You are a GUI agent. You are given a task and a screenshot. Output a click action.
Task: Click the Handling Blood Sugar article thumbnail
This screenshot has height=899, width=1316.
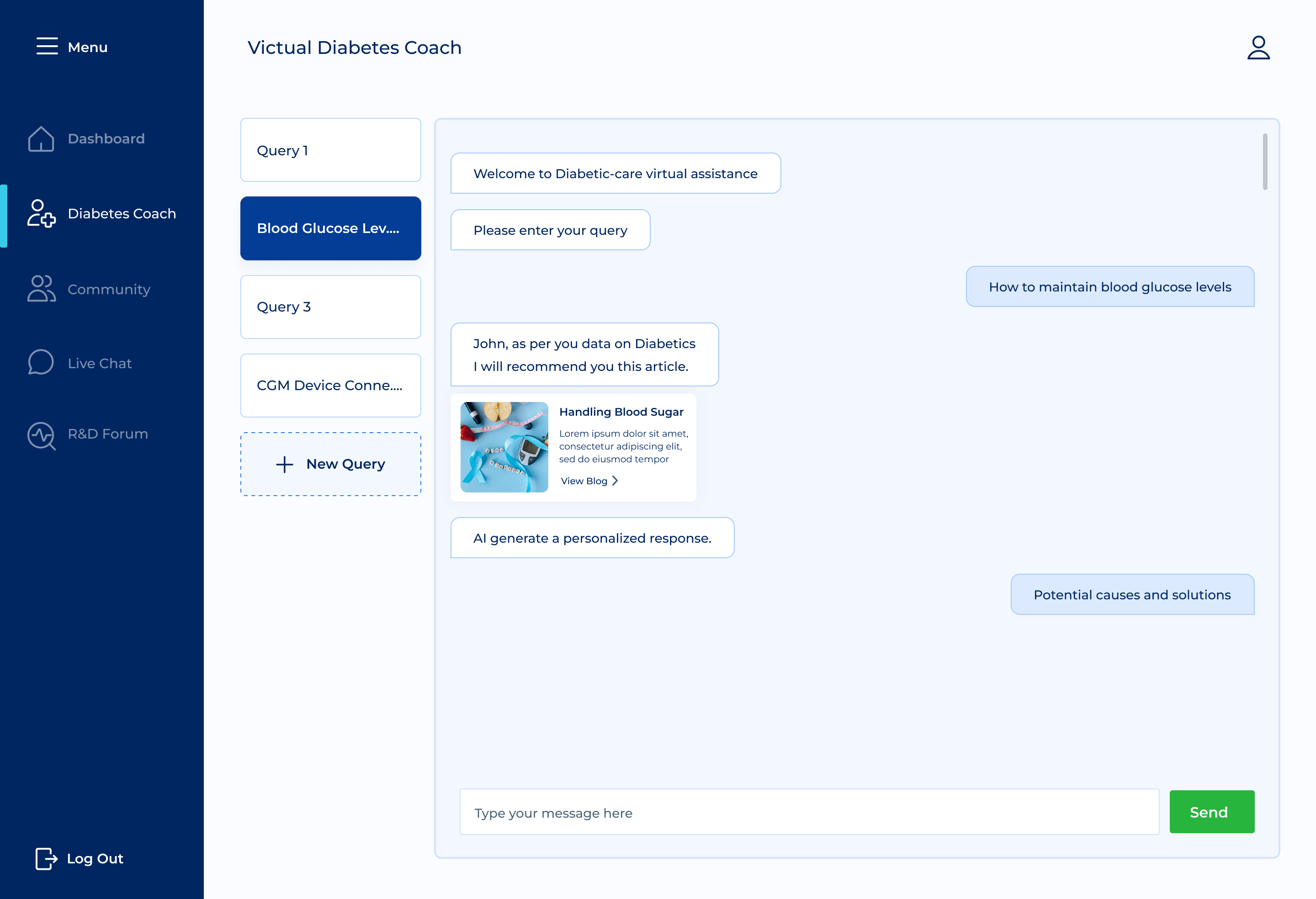pyautogui.click(x=504, y=447)
